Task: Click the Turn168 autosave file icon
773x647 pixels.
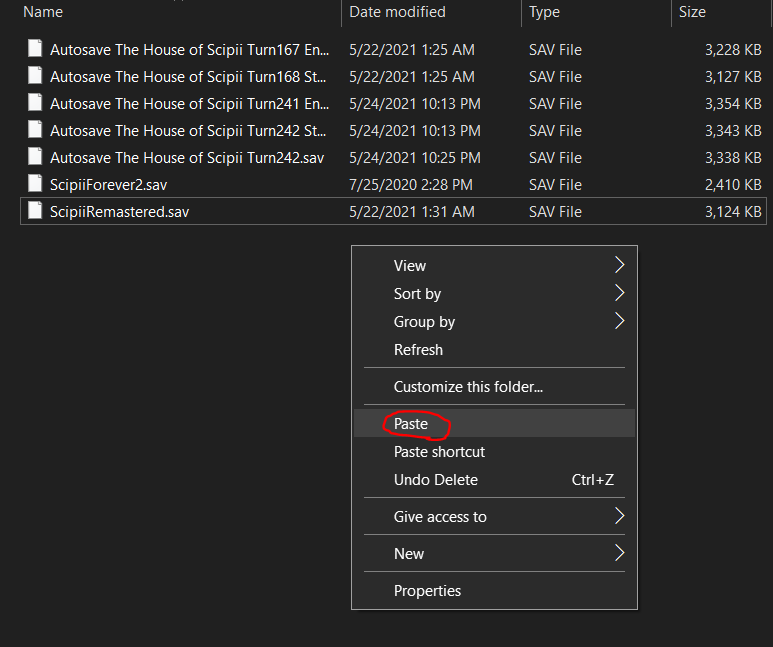Action: click(36, 77)
